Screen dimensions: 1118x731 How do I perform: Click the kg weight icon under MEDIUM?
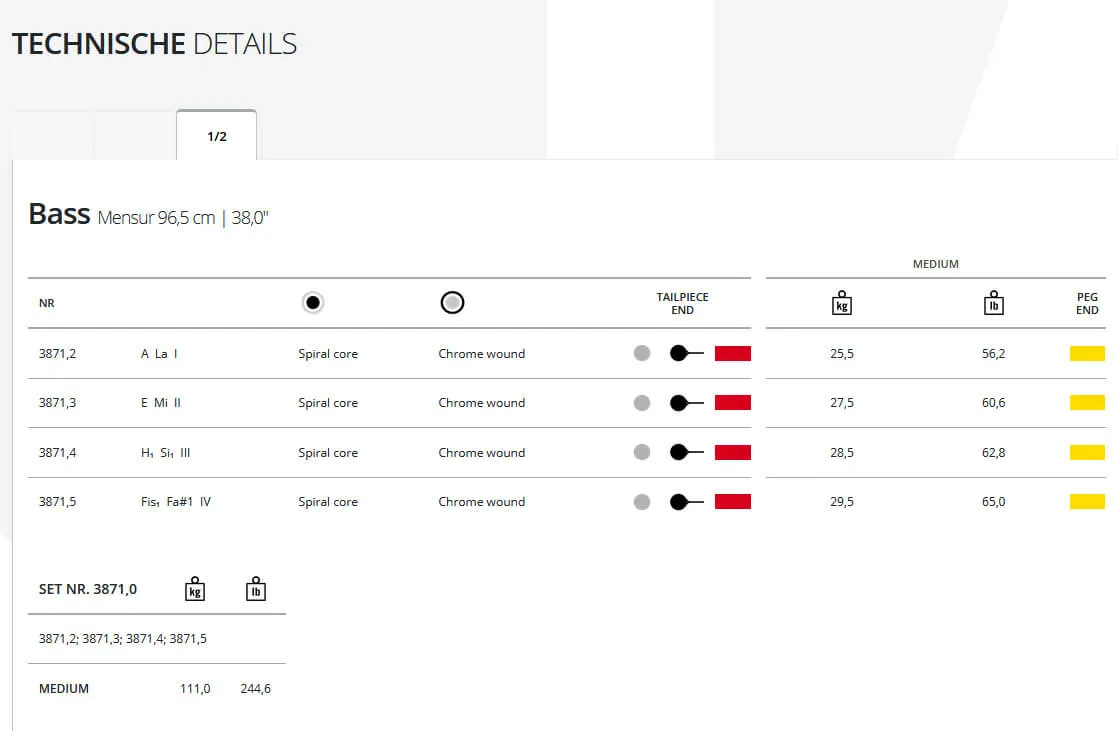[x=841, y=303]
